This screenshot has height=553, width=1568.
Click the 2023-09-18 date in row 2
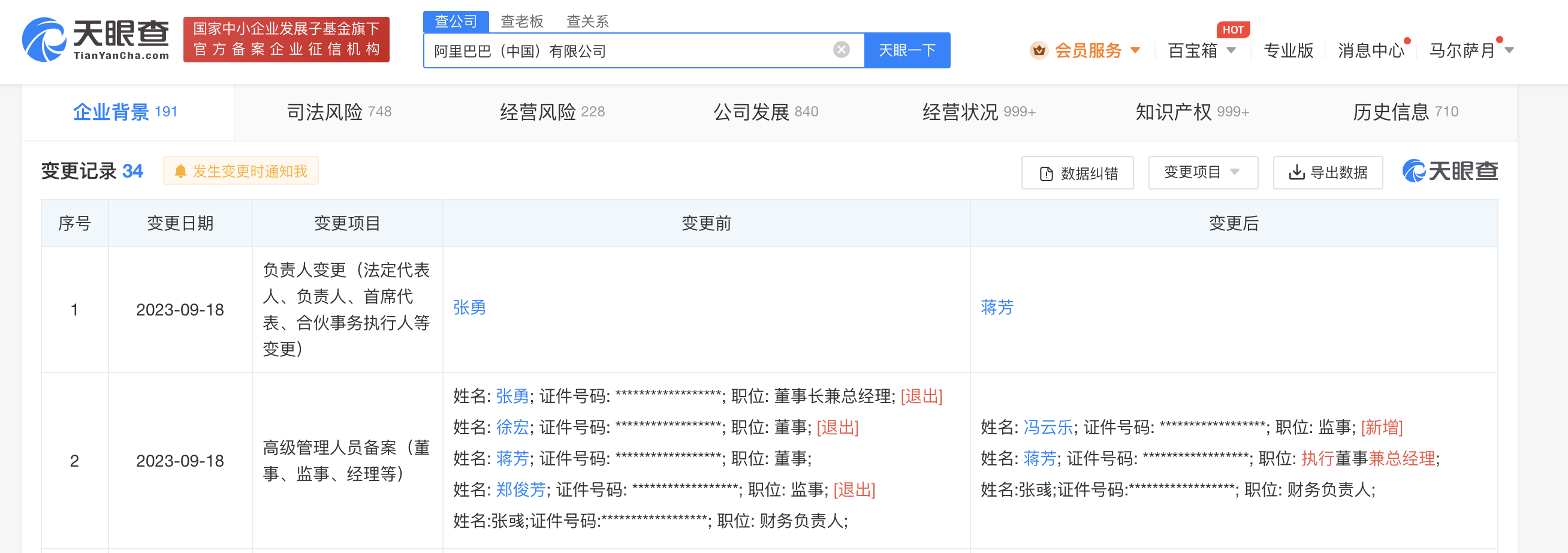(180, 461)
